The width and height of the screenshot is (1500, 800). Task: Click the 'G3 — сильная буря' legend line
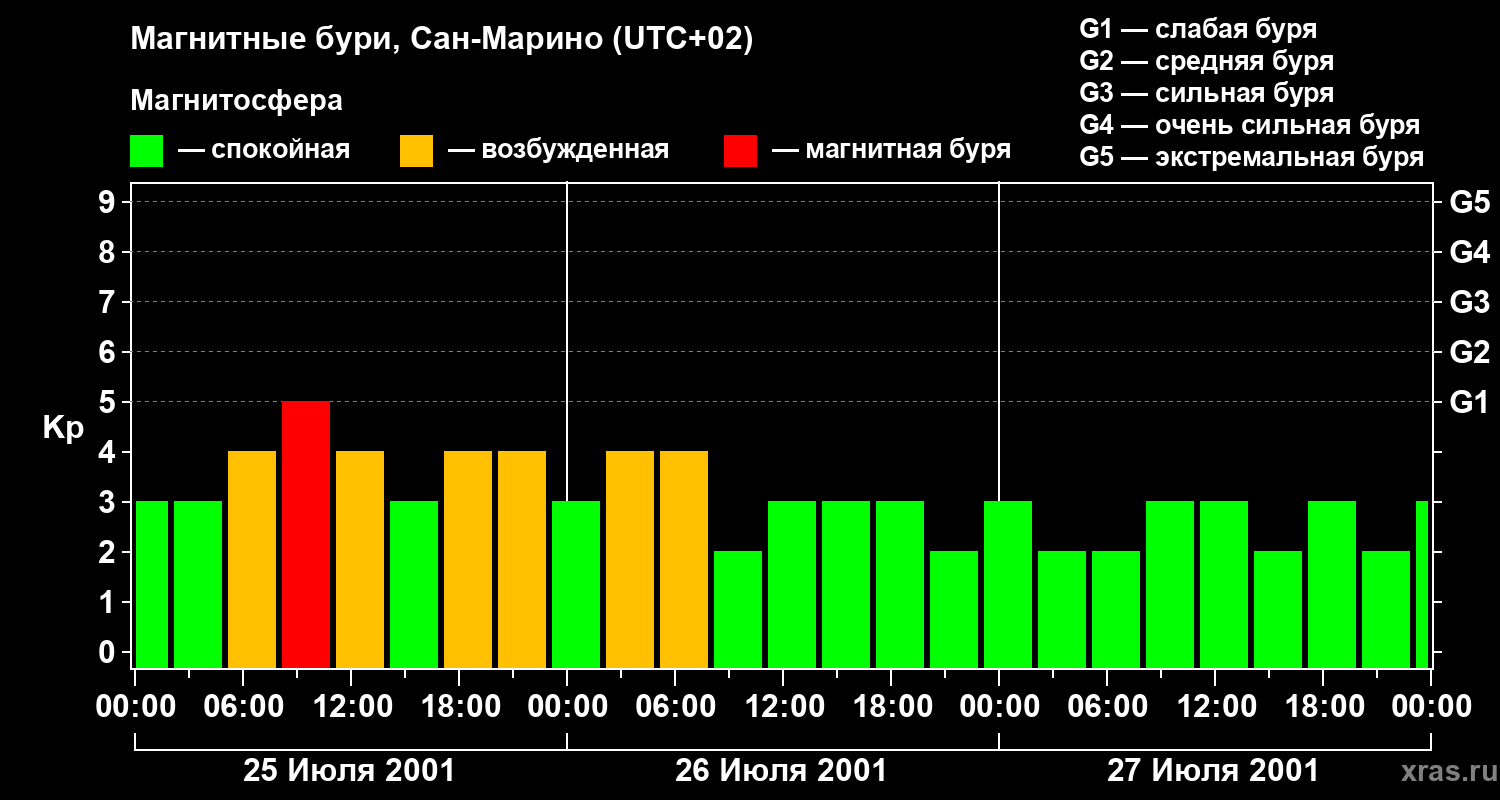(1206, 93)
